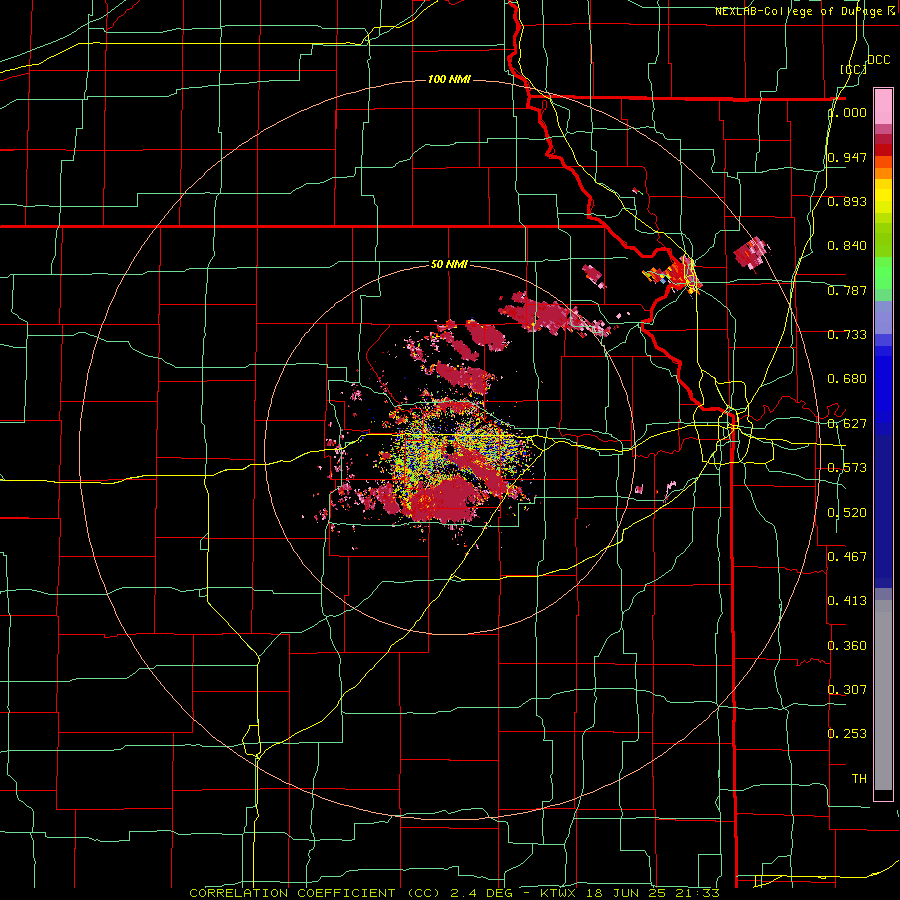Click the 0.307 legend value
The image size is (900, 900).
click(847, 689)
